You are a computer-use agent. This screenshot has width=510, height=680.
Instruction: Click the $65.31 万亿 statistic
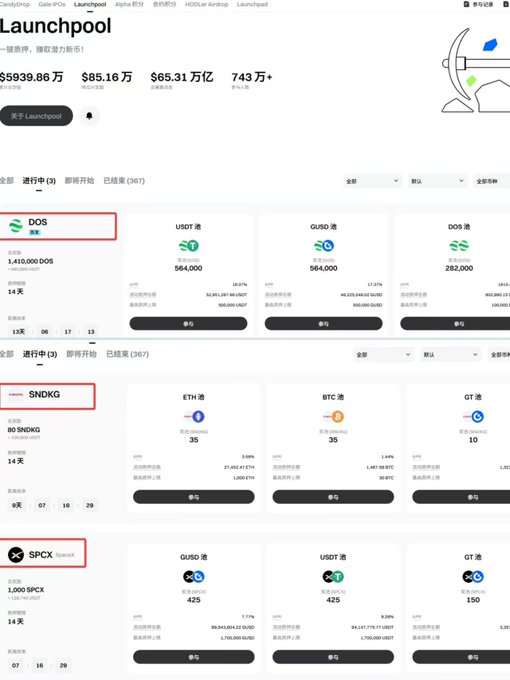pyautogui.click(x=182, y=77)
